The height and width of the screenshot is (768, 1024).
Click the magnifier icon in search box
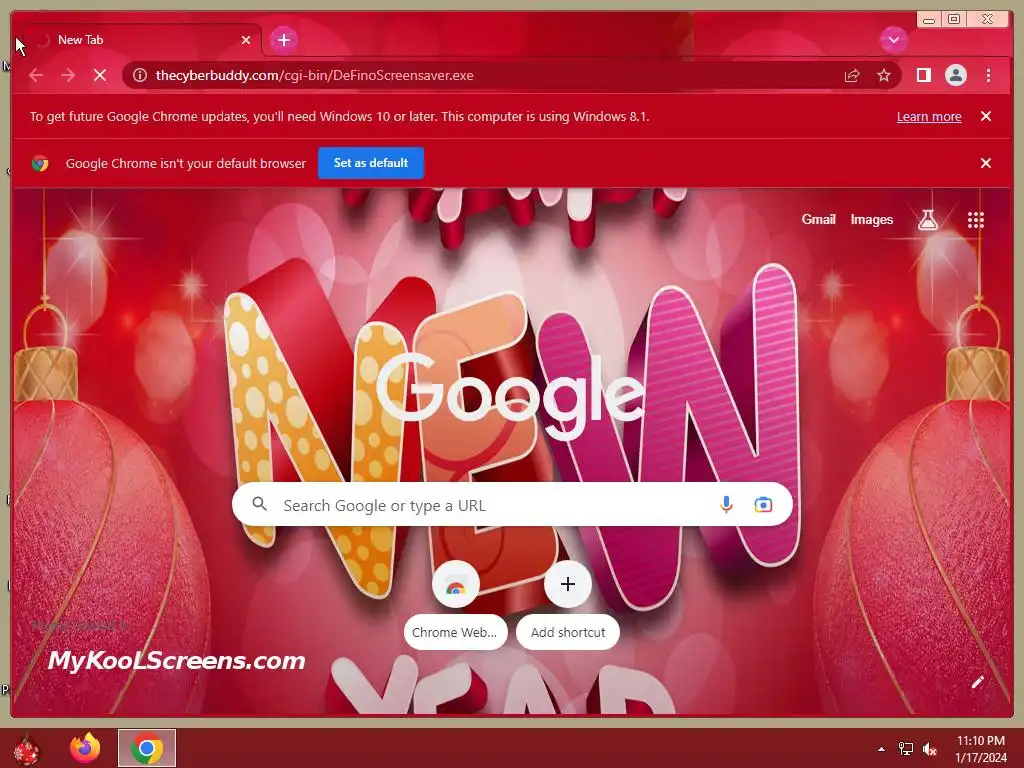click(x=259, y=504)
